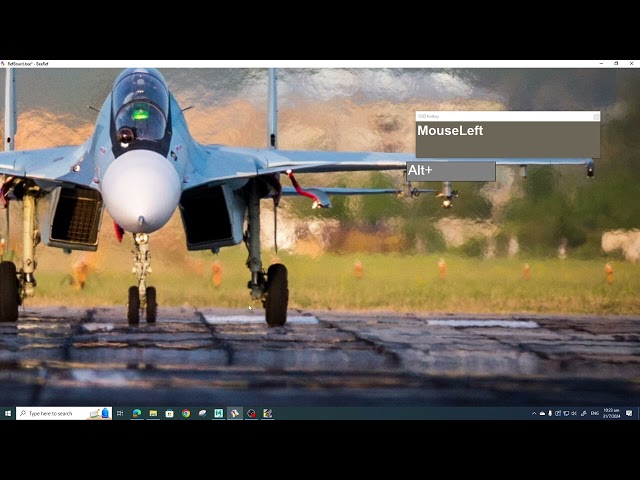Launch Google Chrome from the taskbar
The width and height of the screenshot is (640, 480).
[x=186, y=413]
